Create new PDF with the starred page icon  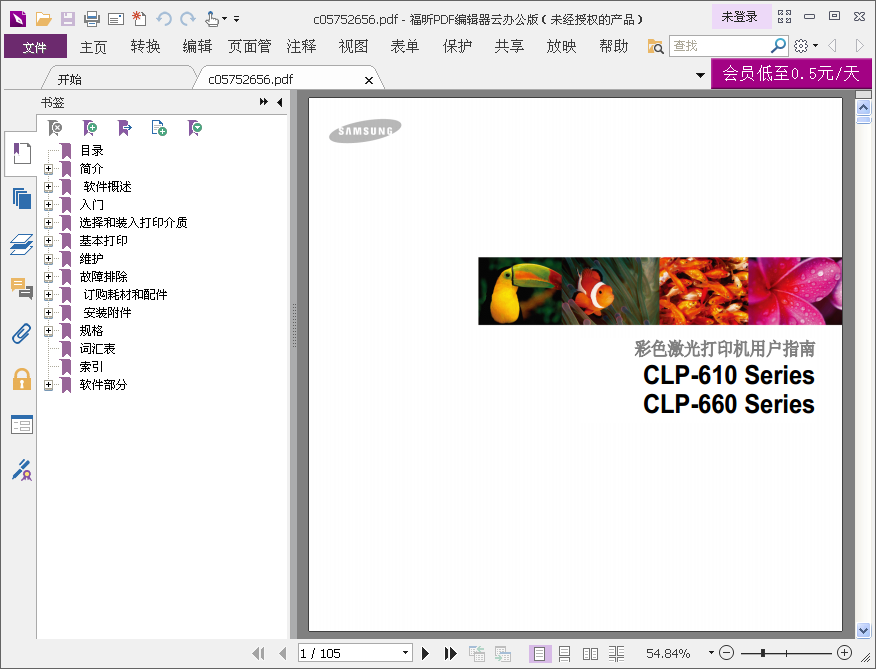pyautogui.click(x=139, y=19)
